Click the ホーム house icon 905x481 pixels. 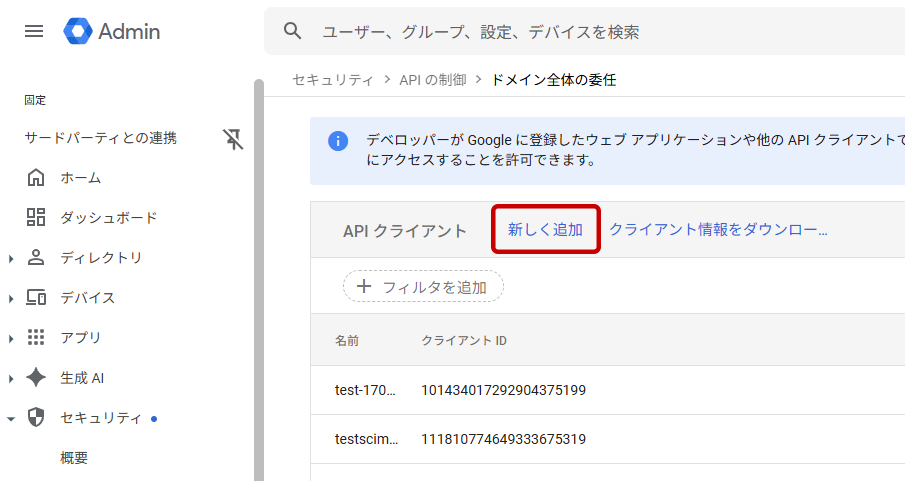tap(36, 178)
